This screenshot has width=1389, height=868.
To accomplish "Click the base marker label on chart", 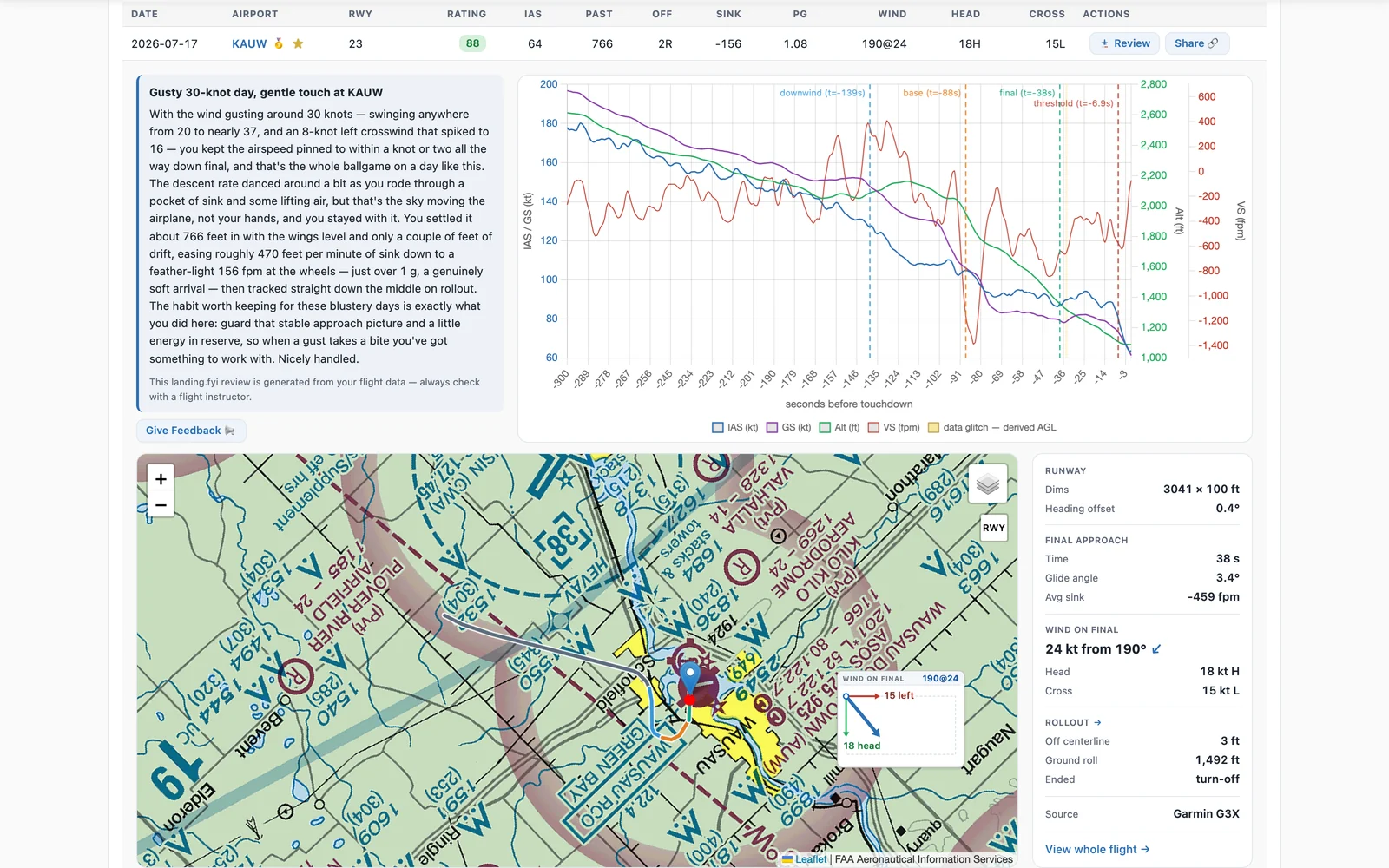I will [x=931, y=93].
